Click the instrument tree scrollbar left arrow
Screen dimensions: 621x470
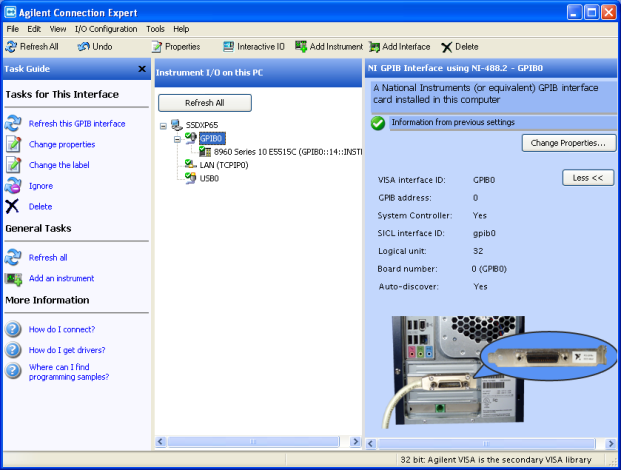click(160, 441)
